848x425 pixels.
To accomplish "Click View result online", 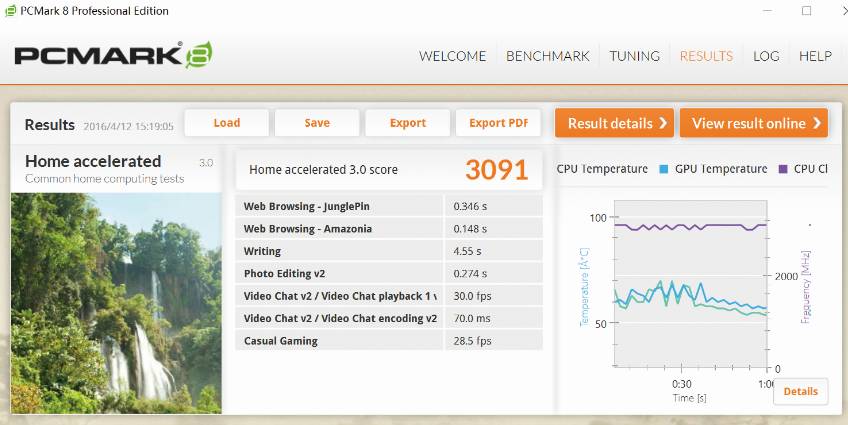I will [x=754, y=123].
